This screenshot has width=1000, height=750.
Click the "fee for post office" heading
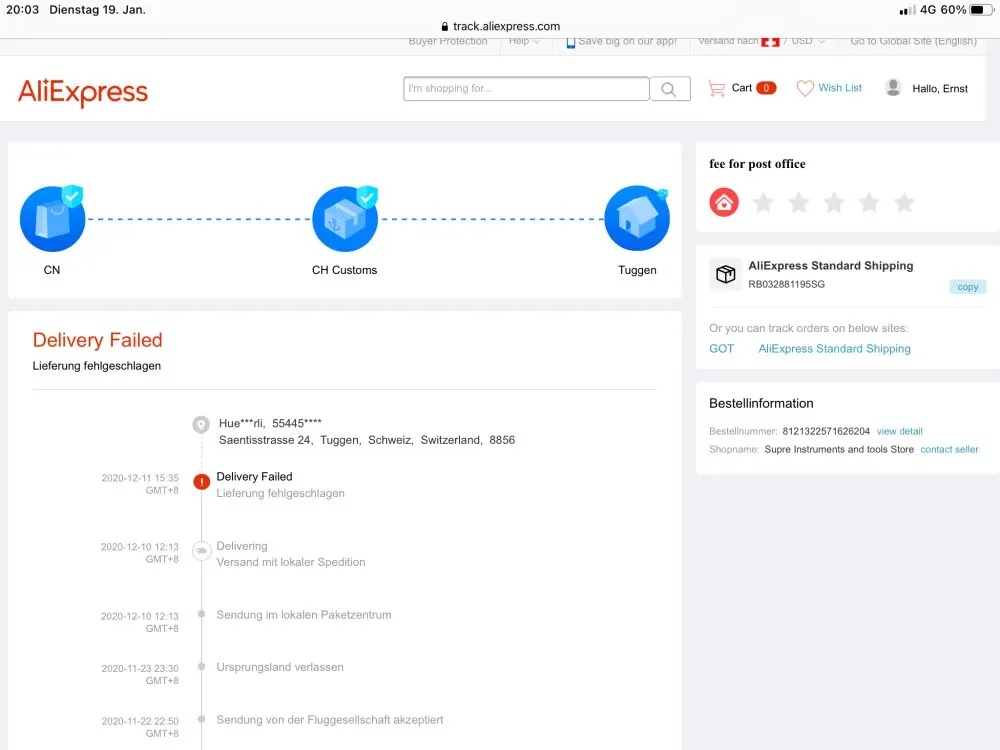(x=757, y=164)
